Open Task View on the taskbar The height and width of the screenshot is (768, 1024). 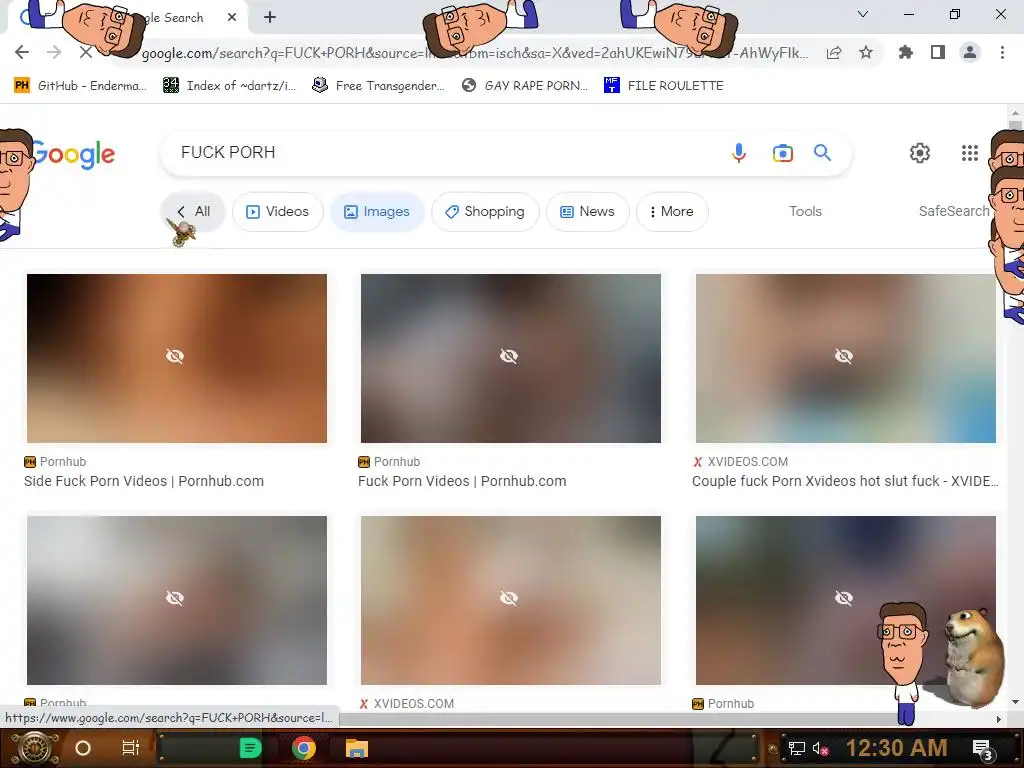pyautogui.click(x=131, y=748)
